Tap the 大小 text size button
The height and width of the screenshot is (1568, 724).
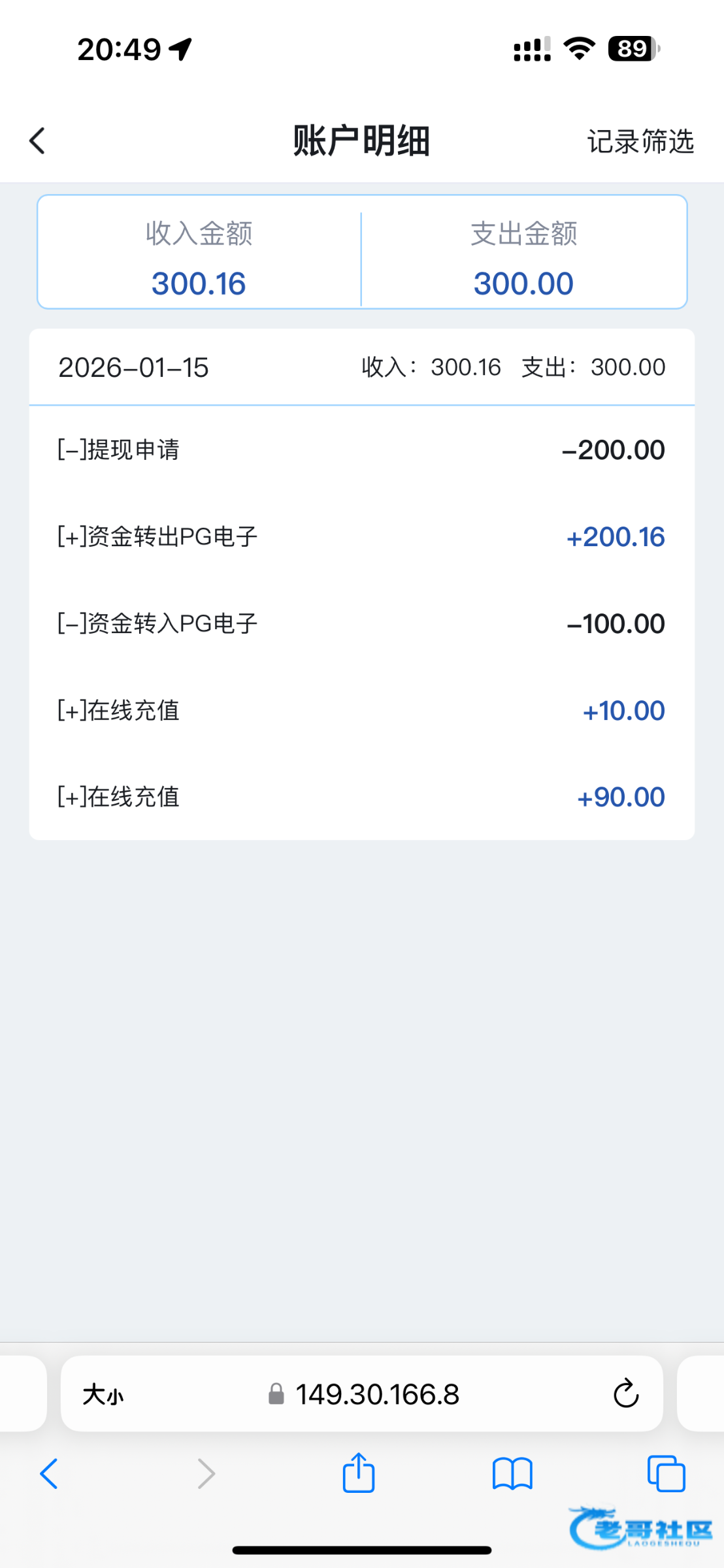pos(103,1395)
